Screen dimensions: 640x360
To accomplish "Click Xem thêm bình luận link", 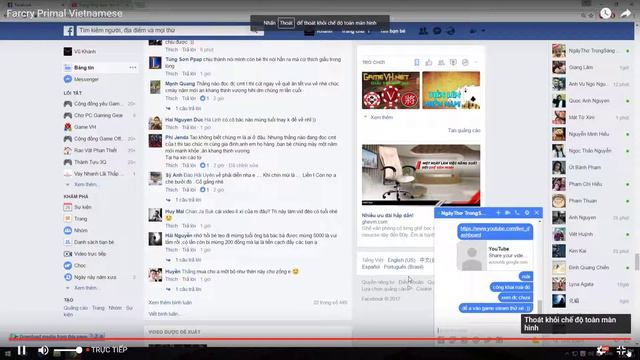I will pyautogui.click(x=170, y=302).
